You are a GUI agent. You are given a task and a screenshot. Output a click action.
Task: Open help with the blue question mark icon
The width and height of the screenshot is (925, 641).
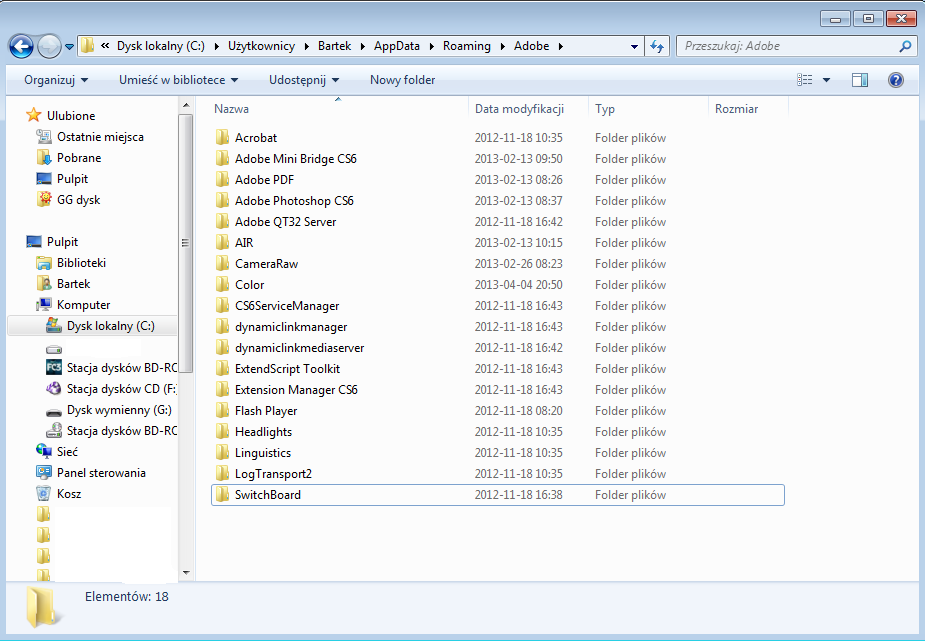[x=896, y=80]
